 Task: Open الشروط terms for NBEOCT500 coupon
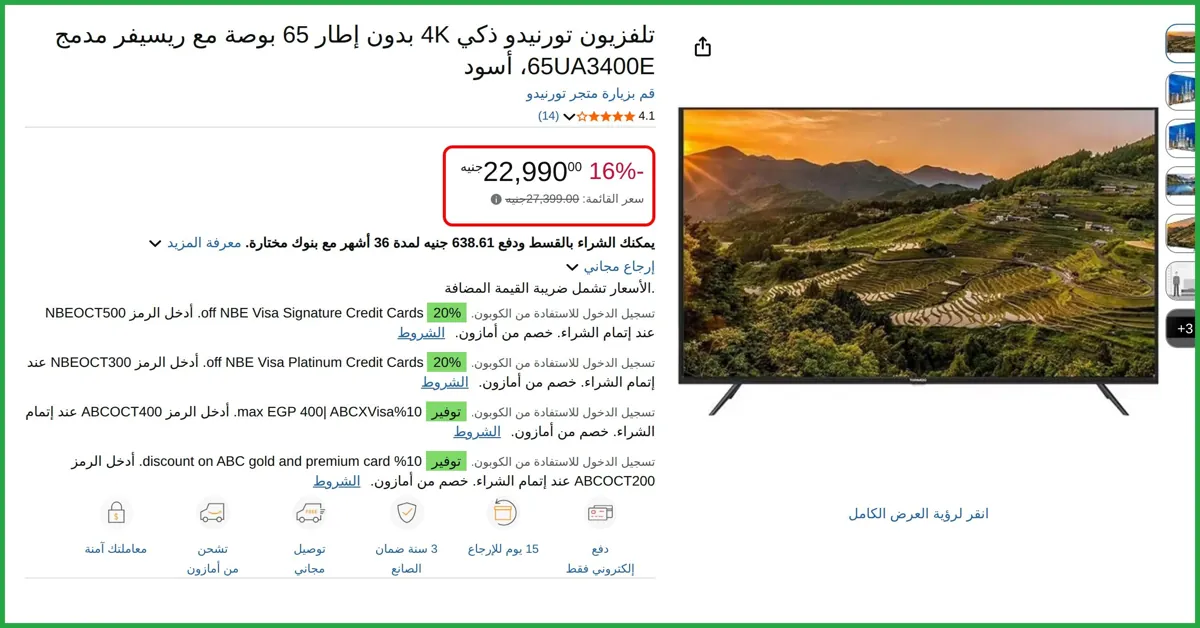(x=421, y=333)
